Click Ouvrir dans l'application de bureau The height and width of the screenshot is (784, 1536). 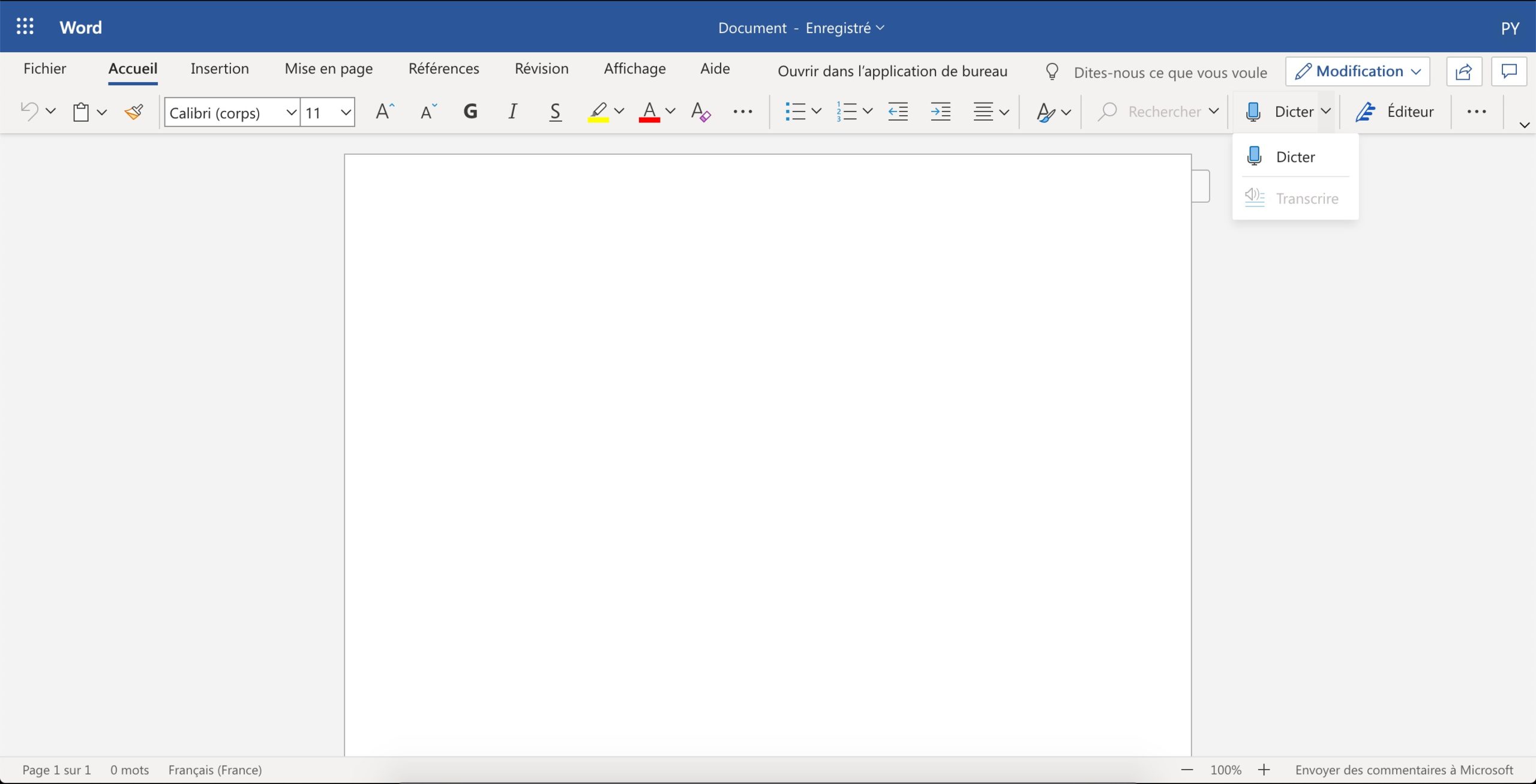pos(892,71)
